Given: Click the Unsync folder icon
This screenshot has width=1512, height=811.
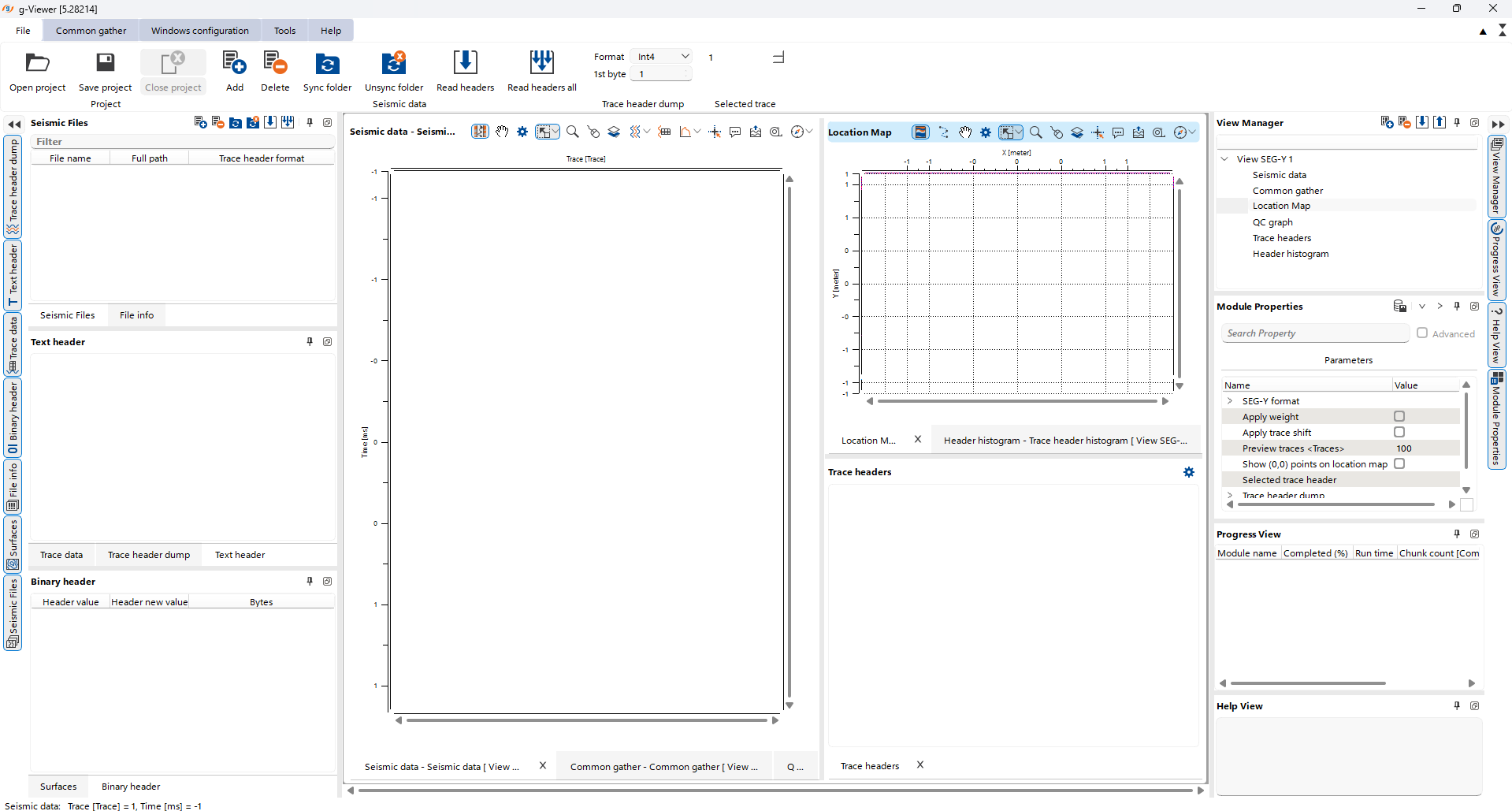Looking at the screenshot, I should pyautogui.click(x=393, y=63).
